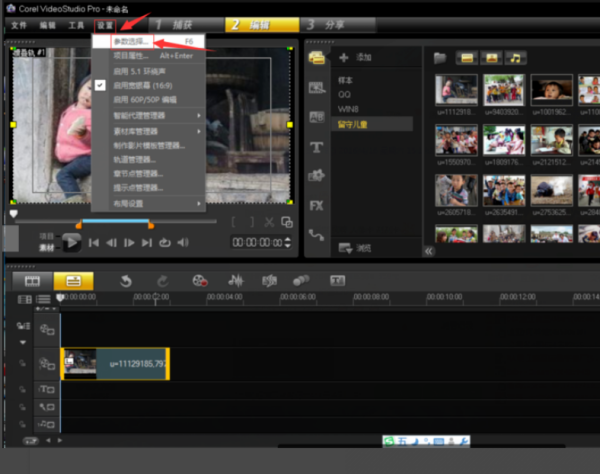Screen dimensions: 600x474
Task: Expand 智能代理管理器 submenu
Action: 157,116
